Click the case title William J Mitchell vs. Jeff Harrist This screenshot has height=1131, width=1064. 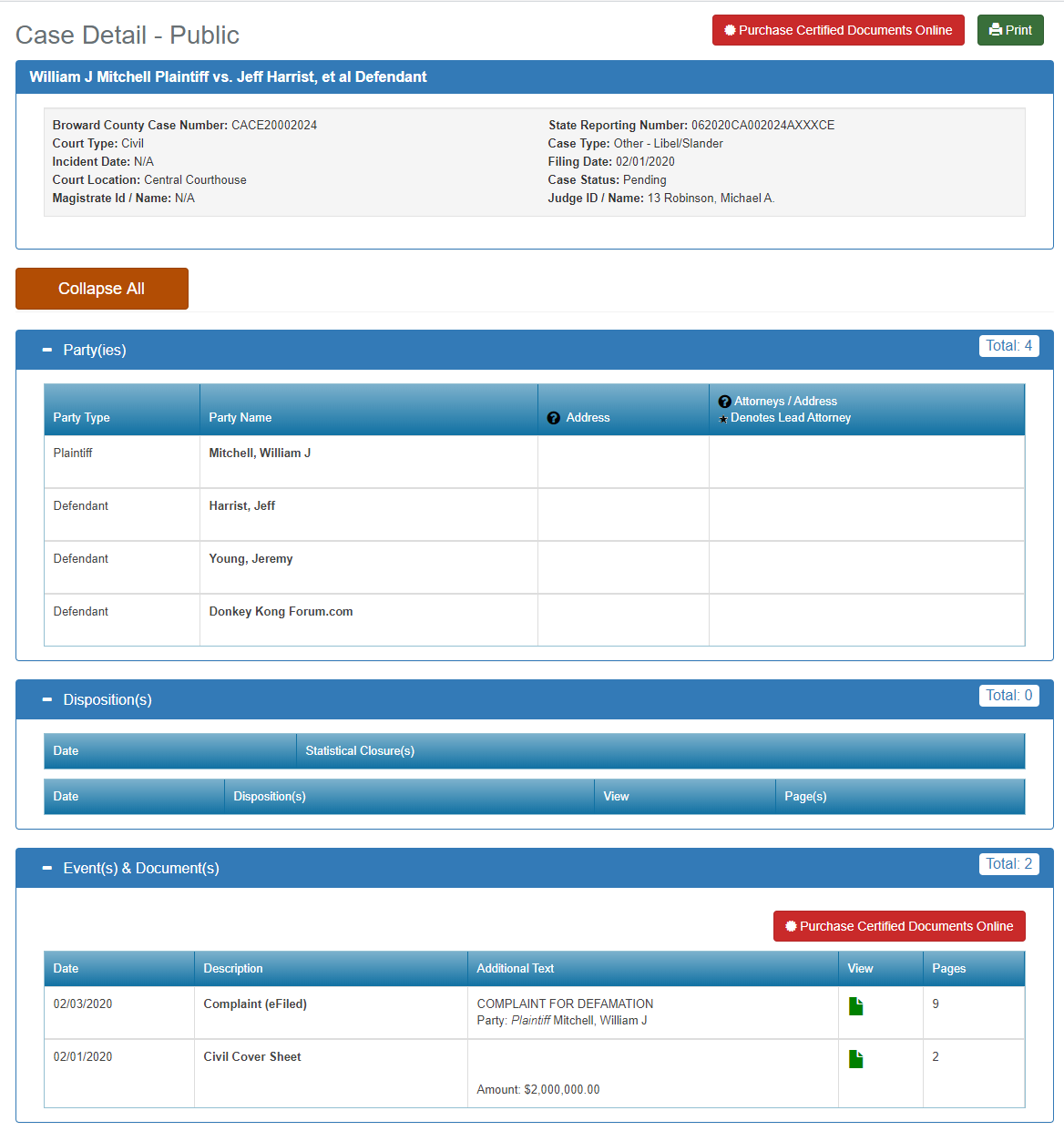click(x=228, y=76)
